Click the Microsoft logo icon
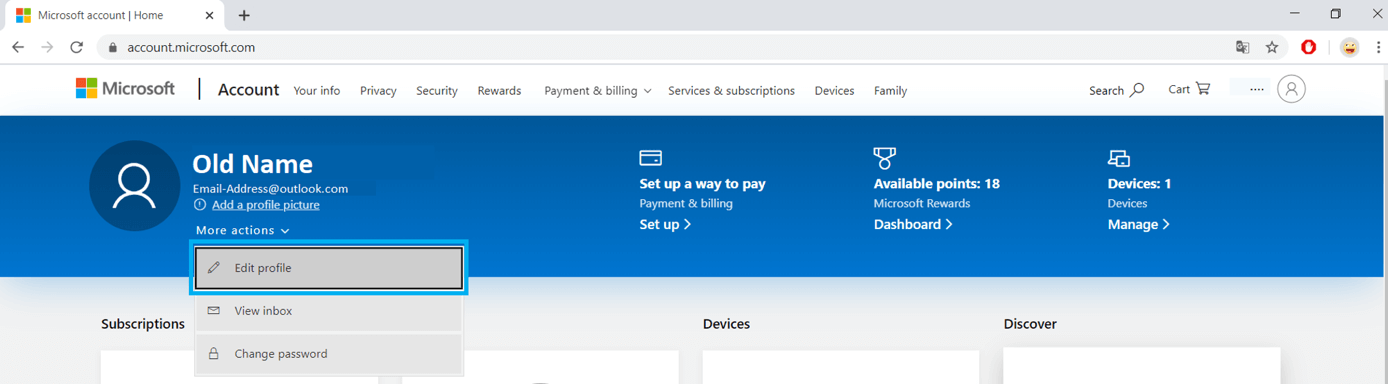This screenshot has width=1388, height=384. [x=87, y=88]
